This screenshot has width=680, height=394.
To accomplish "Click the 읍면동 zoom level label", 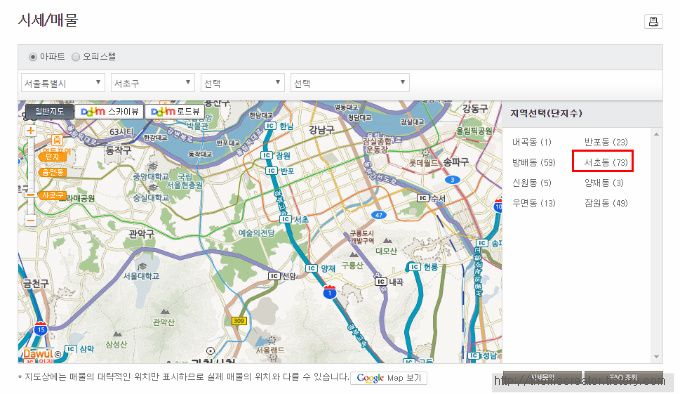I will 52,172.
